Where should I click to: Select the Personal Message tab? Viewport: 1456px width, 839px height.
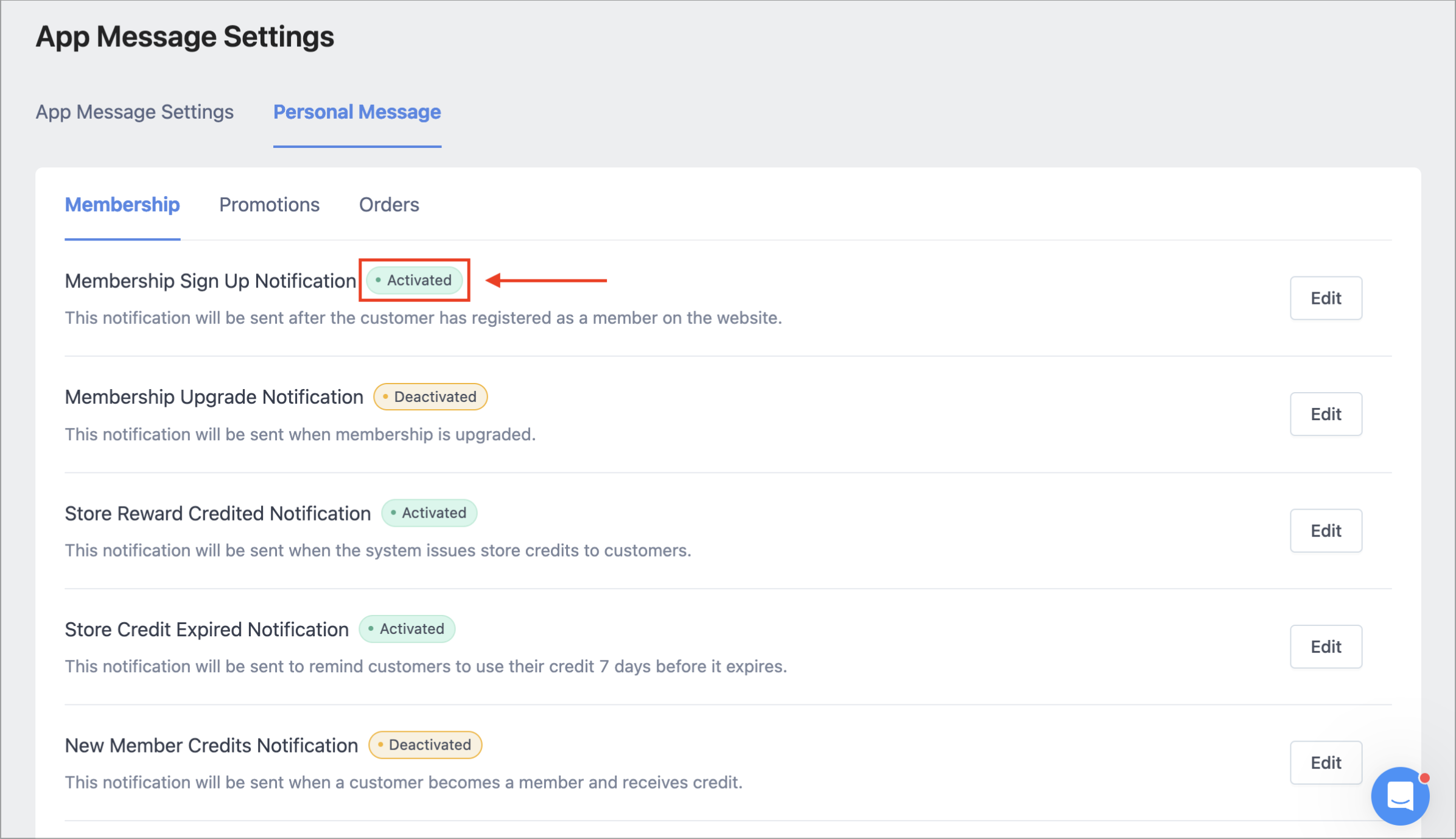pyautogui.click(x=357, y=112)
